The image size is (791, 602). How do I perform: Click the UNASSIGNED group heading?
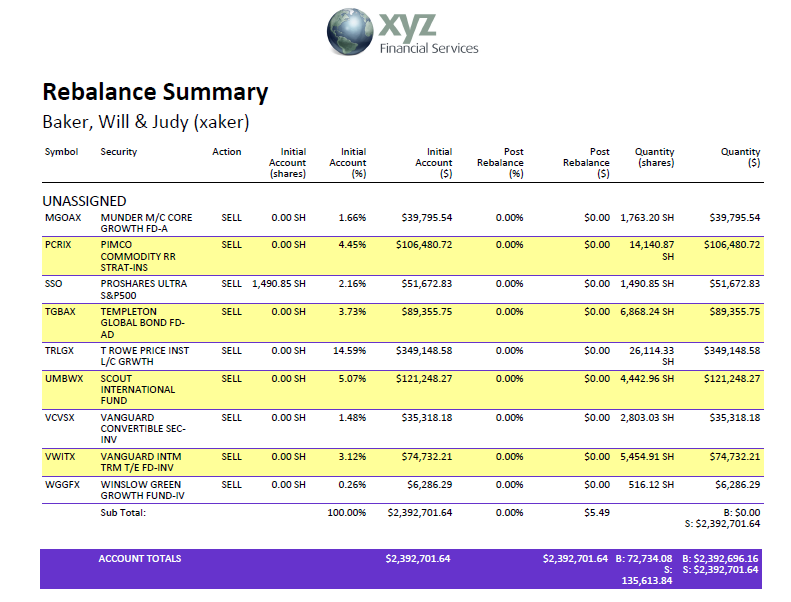pos(84,201)
